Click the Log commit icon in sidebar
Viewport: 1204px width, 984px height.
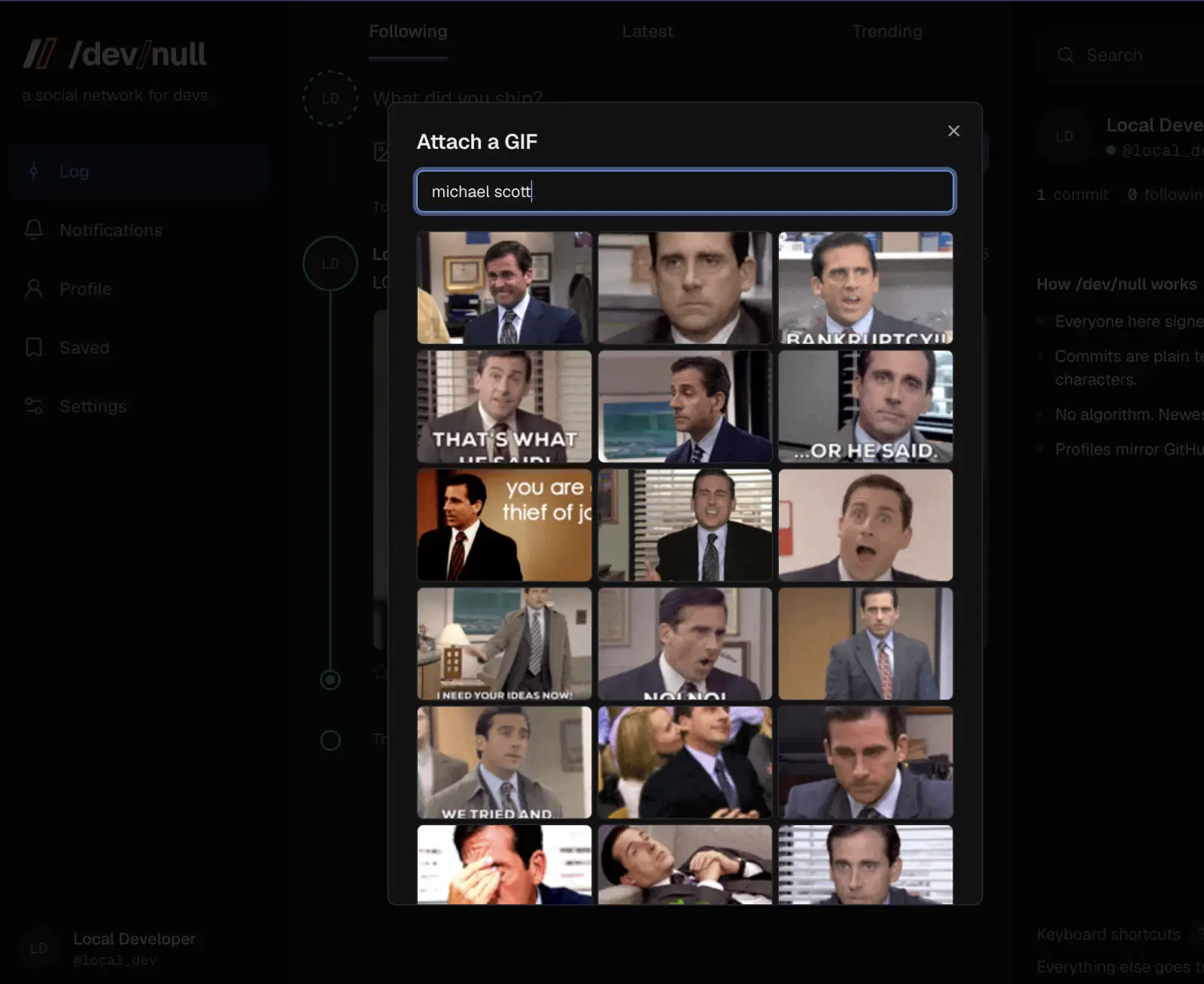click(34, 172)
